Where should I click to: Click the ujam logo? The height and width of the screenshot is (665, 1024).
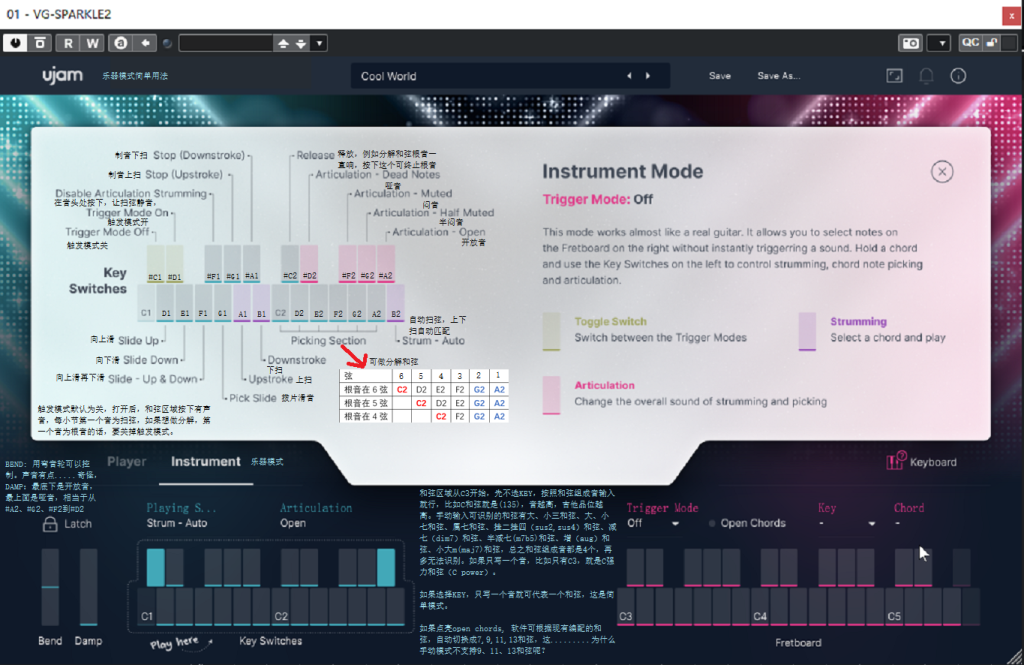pyautogui.click(x=63, y=76)
